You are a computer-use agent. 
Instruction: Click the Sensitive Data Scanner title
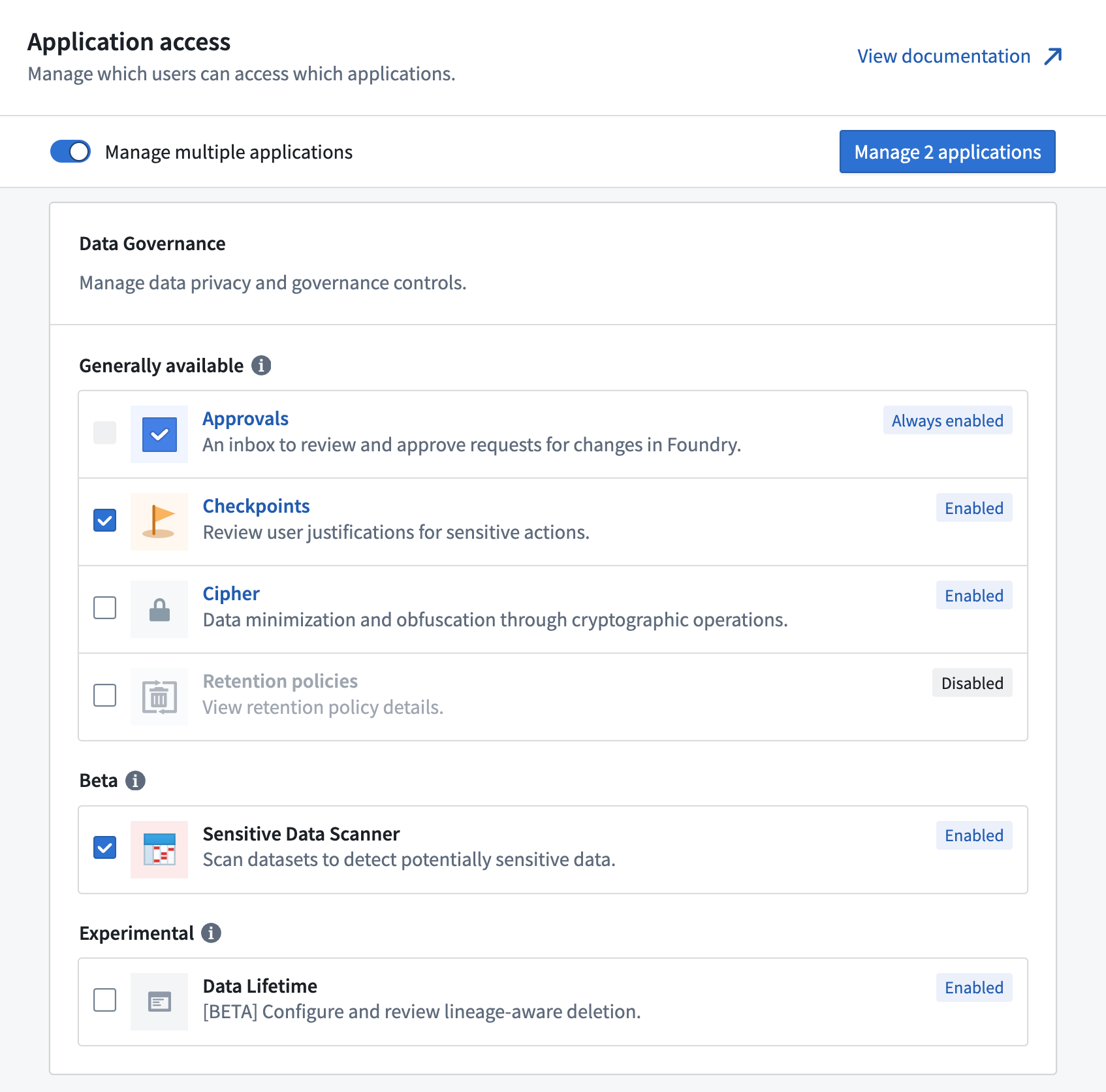pyautogui.click(x=301, y=834)
